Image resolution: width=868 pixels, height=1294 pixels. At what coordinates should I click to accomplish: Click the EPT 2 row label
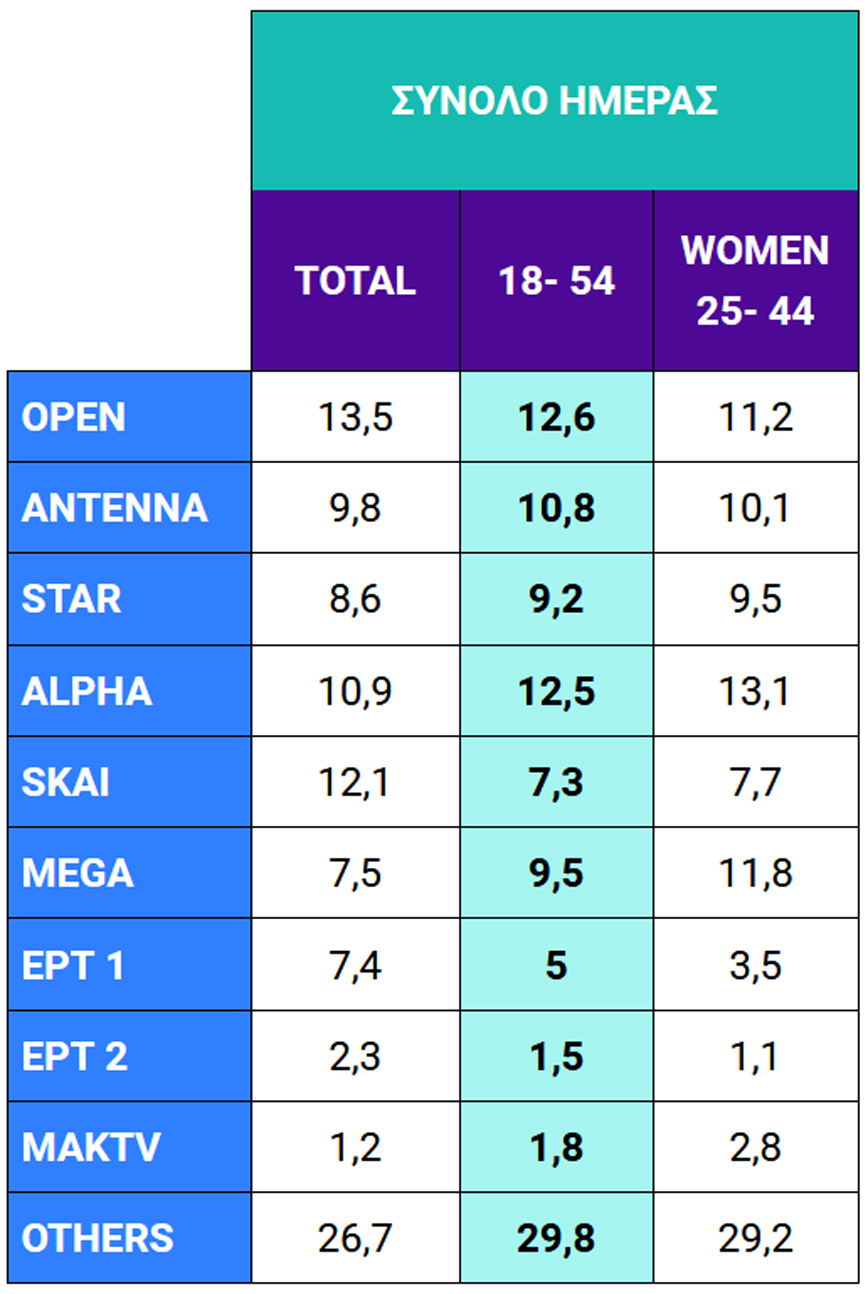coord(74,1056)
